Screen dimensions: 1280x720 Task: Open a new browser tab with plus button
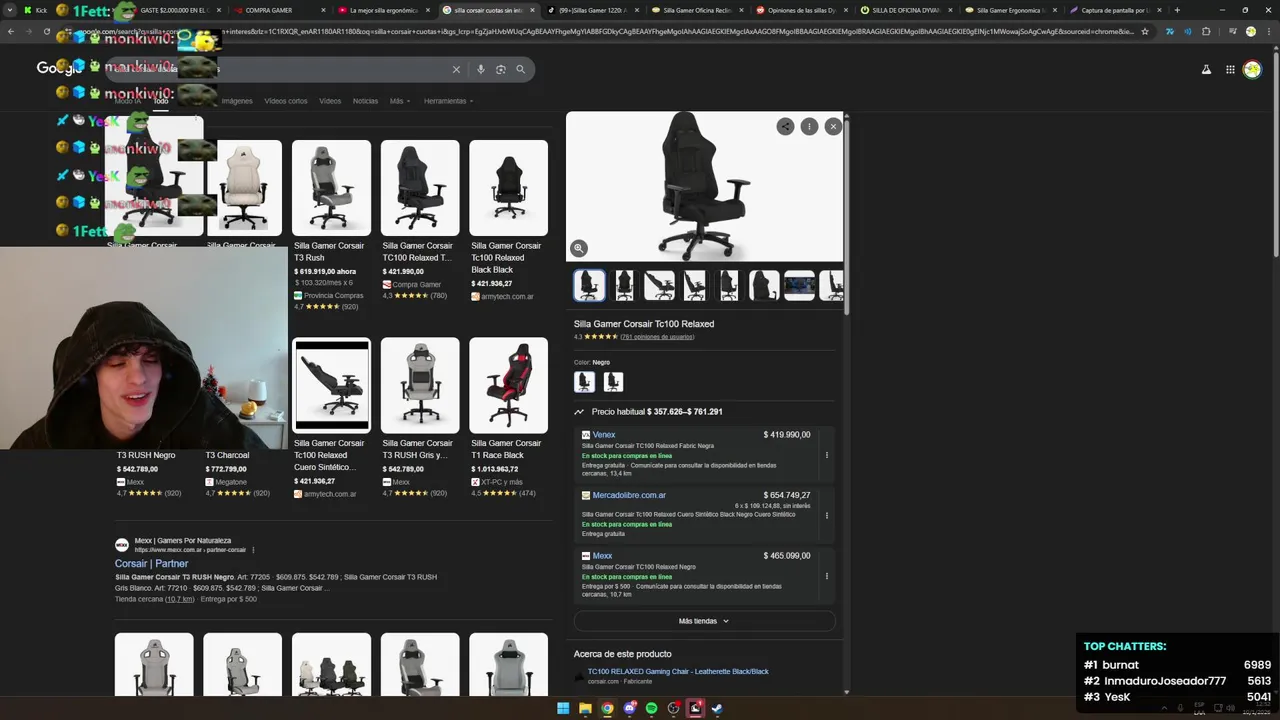[x=1177, y=10]
